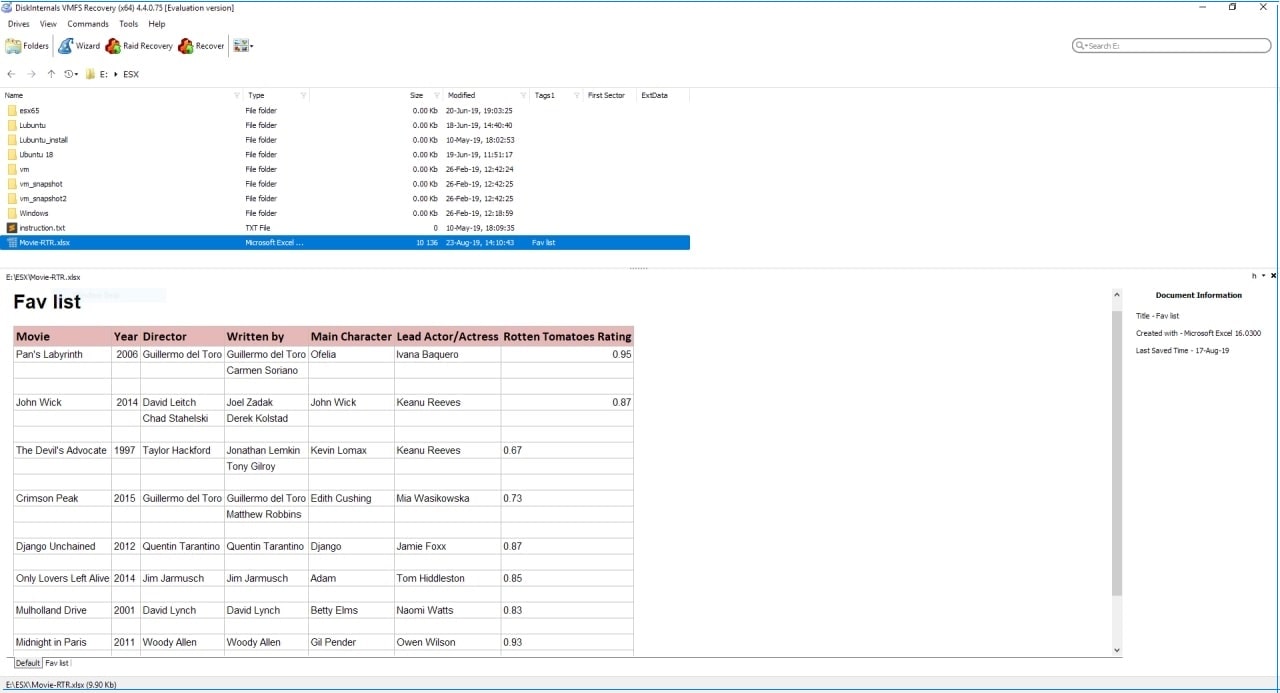Click the Modified column header
Viewport: 1280px width, 693px height.
tap(462, 96)
